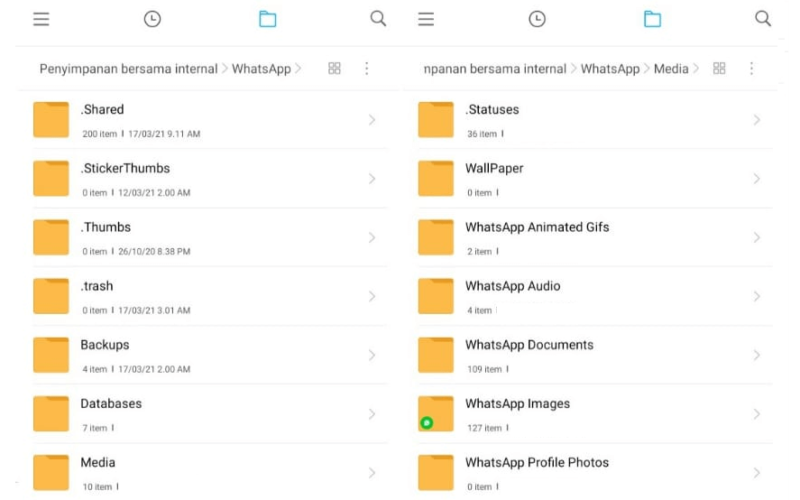Expand .trash row chevron
This screenshot has width=800, height=500.
coord(372,296)
